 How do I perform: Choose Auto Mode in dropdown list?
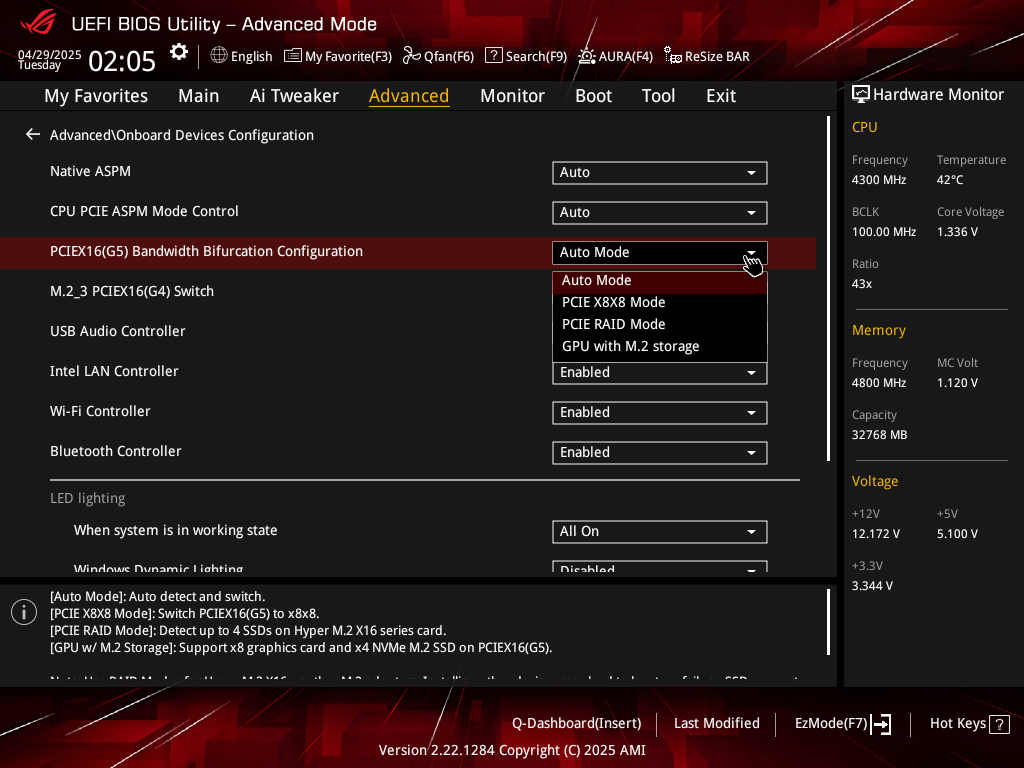(x=660, y=281)
